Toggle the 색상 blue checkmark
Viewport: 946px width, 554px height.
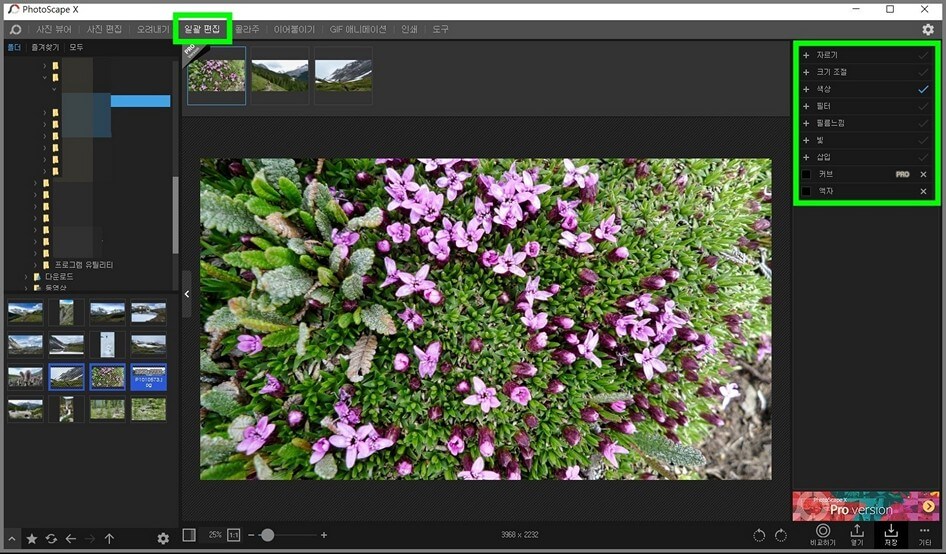[x=923, y=89]
